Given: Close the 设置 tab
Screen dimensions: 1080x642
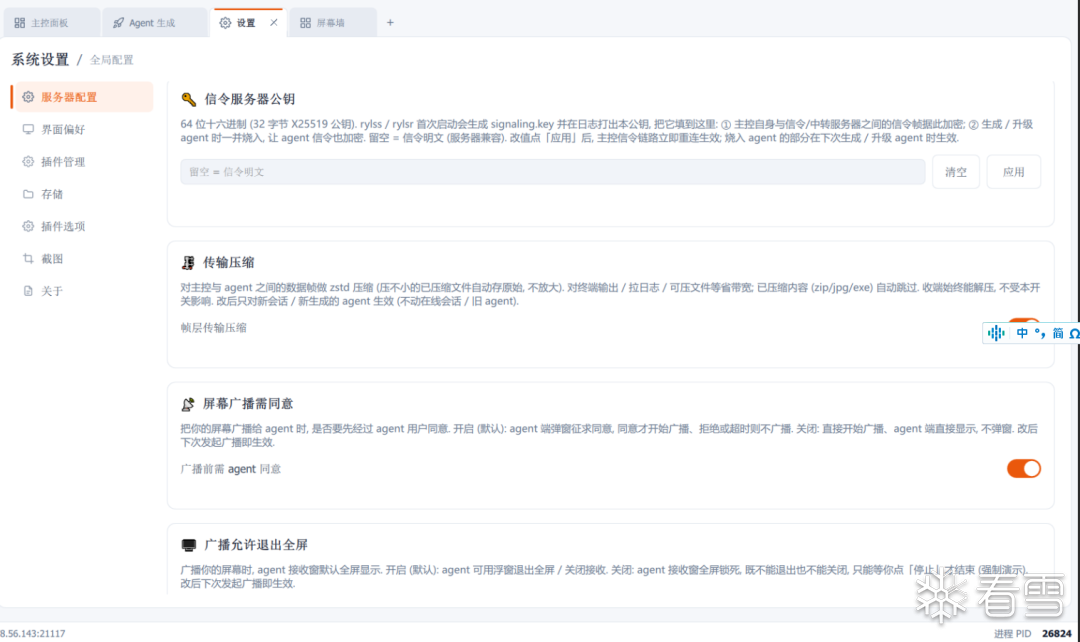Looking at the screenshot, I should click(273, 23).
